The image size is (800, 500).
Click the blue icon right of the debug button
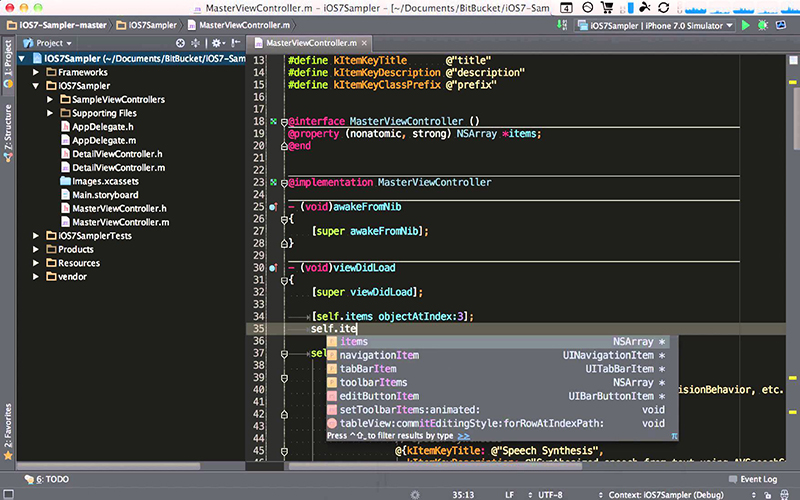click(x=781, y=25)
